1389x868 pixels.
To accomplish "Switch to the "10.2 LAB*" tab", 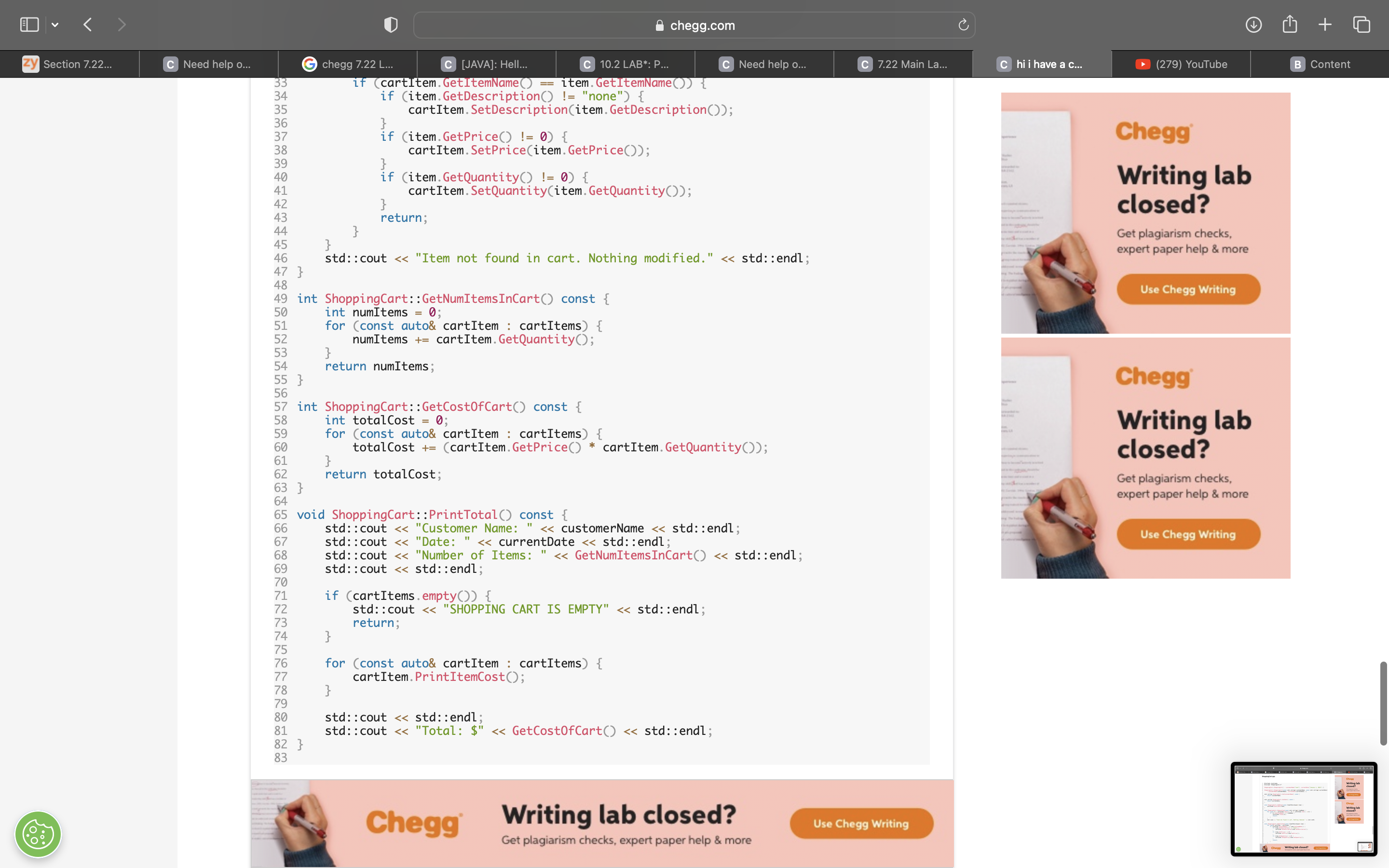I will pyautogui.click(x=625, y=64).
